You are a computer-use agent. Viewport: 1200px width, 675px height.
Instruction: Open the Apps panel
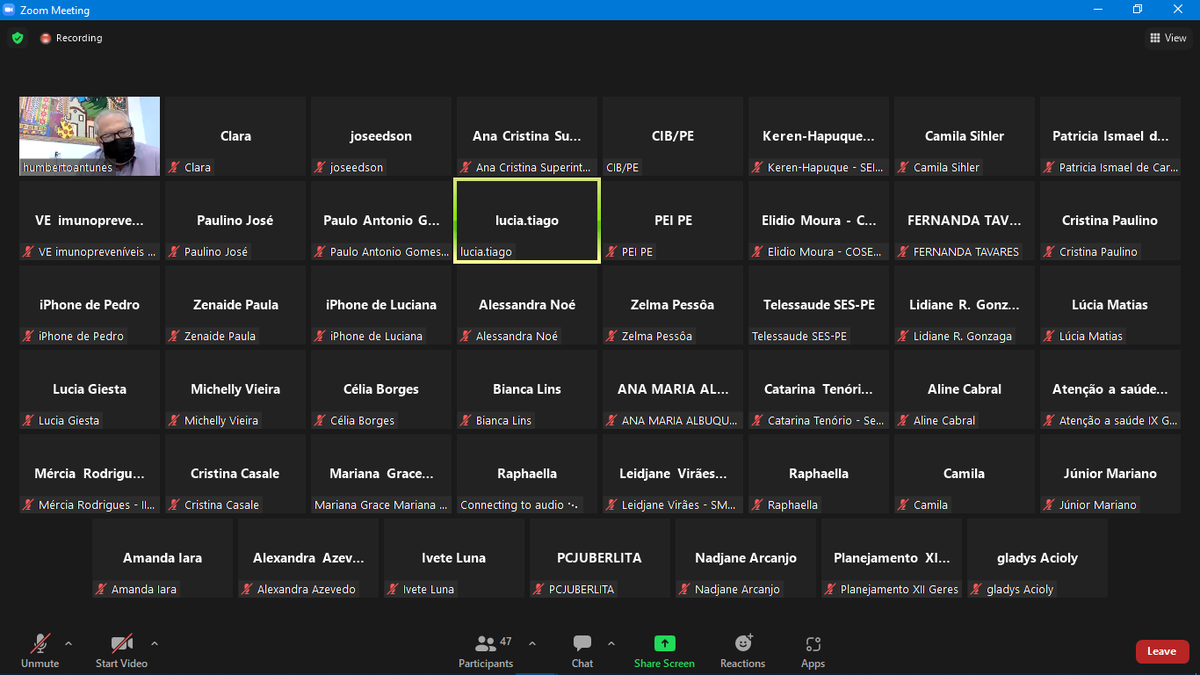tap(813, 651)
